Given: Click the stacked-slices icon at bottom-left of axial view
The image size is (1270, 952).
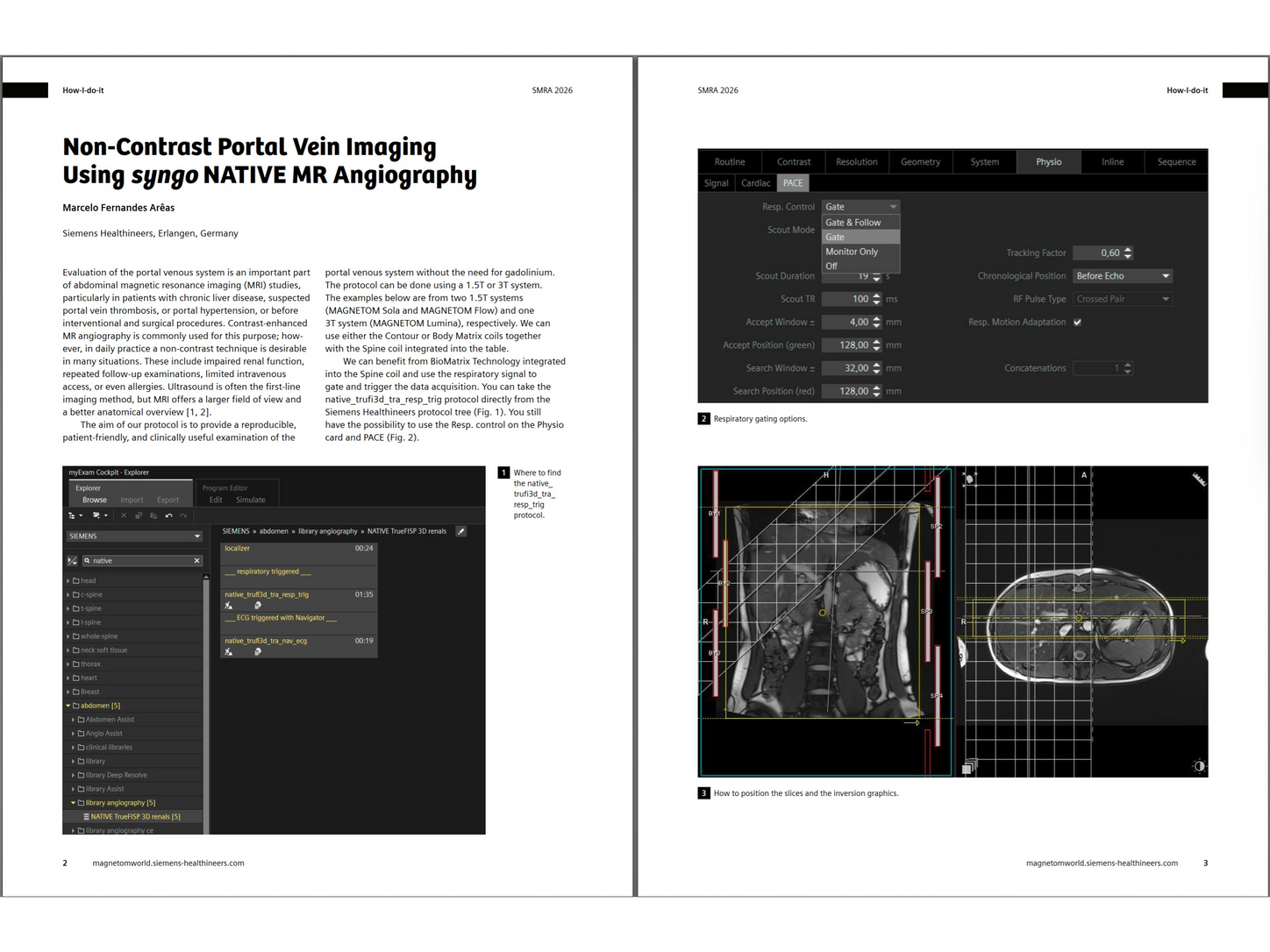Looking at the screenshot, I should (968, 767).
